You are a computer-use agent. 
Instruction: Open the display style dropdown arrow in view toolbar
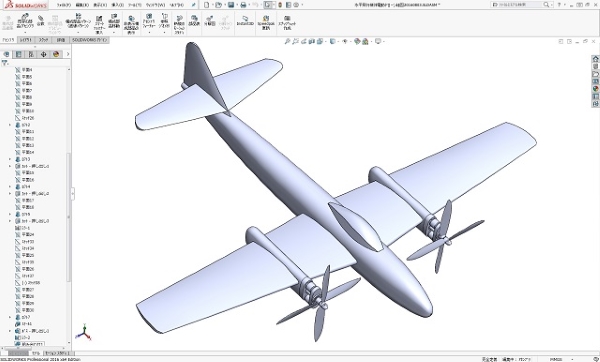click(337, 42)
